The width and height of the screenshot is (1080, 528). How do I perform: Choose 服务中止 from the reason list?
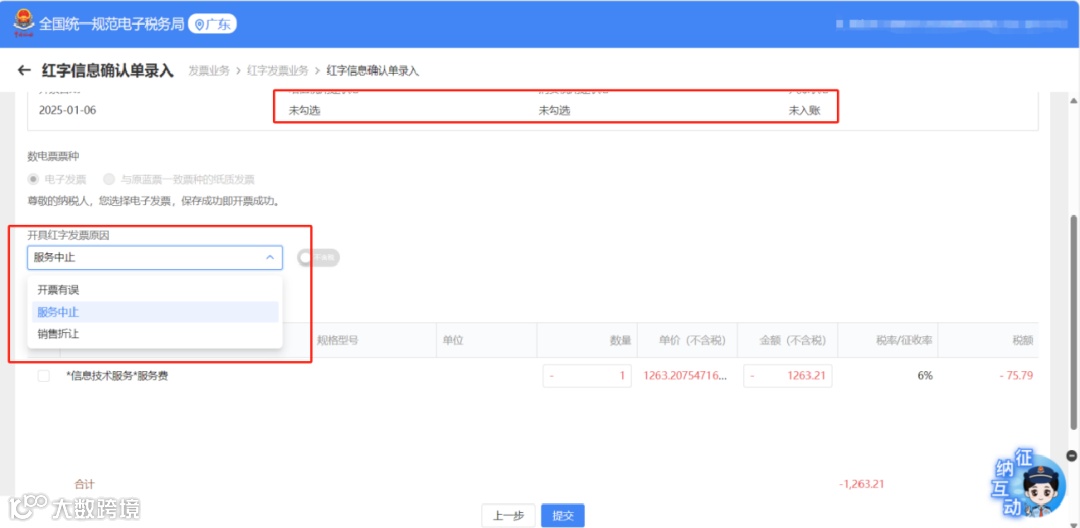pos(156,312)
